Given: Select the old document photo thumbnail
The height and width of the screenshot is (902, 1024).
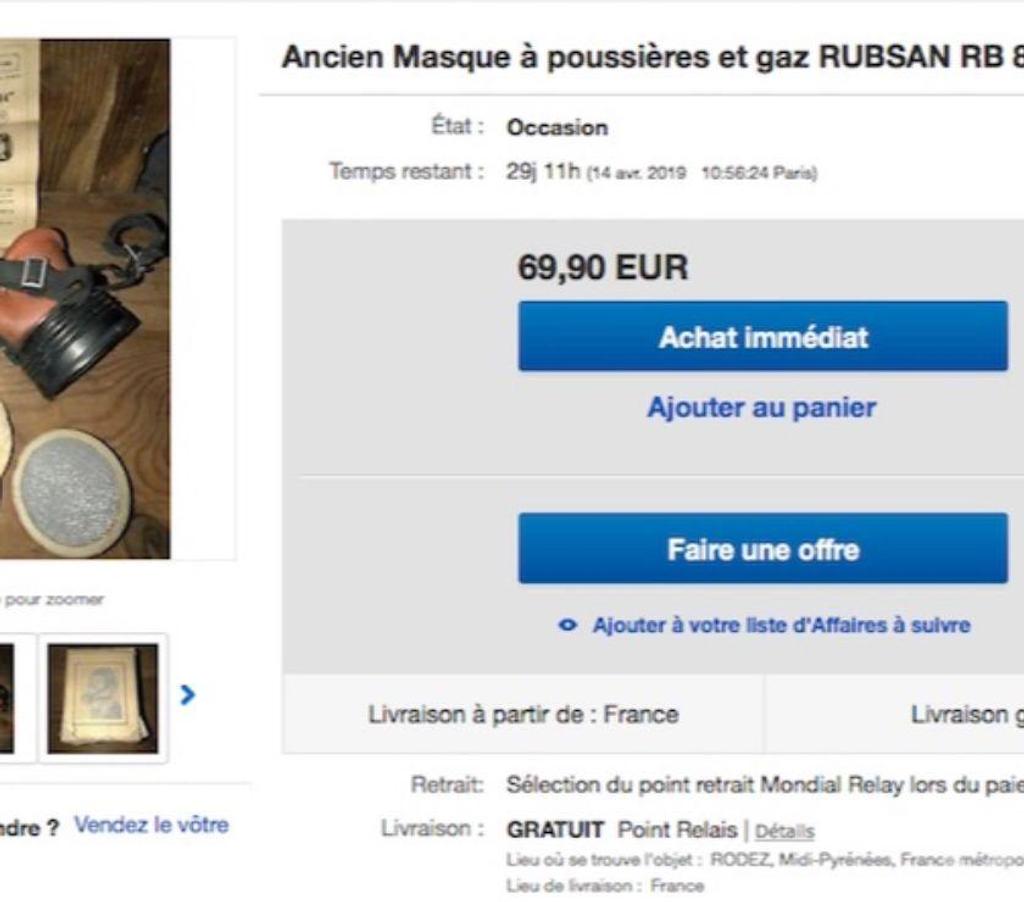Looking at the screenshot, I should click(103, 698).
